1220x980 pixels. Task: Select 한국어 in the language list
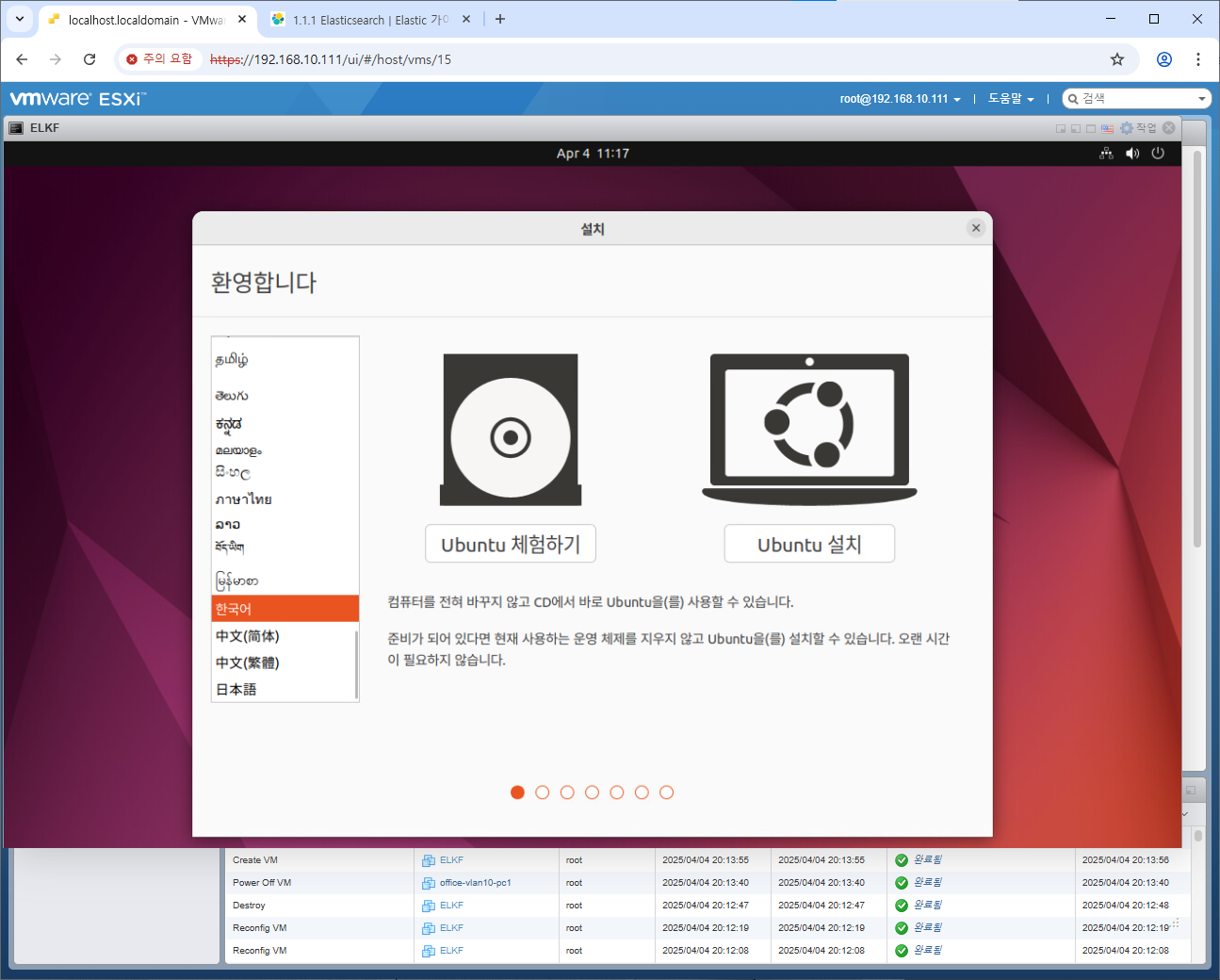pos(285,609)
